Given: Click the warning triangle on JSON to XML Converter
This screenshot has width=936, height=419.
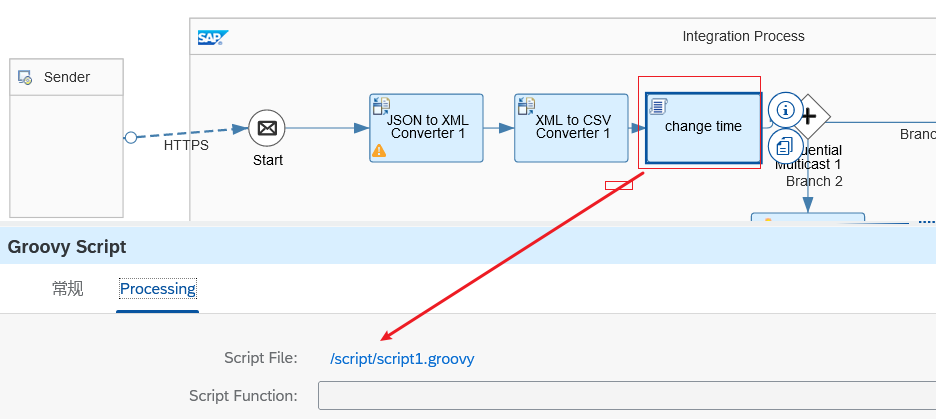Looking at the screenshot, I should [x=379, y=150].
